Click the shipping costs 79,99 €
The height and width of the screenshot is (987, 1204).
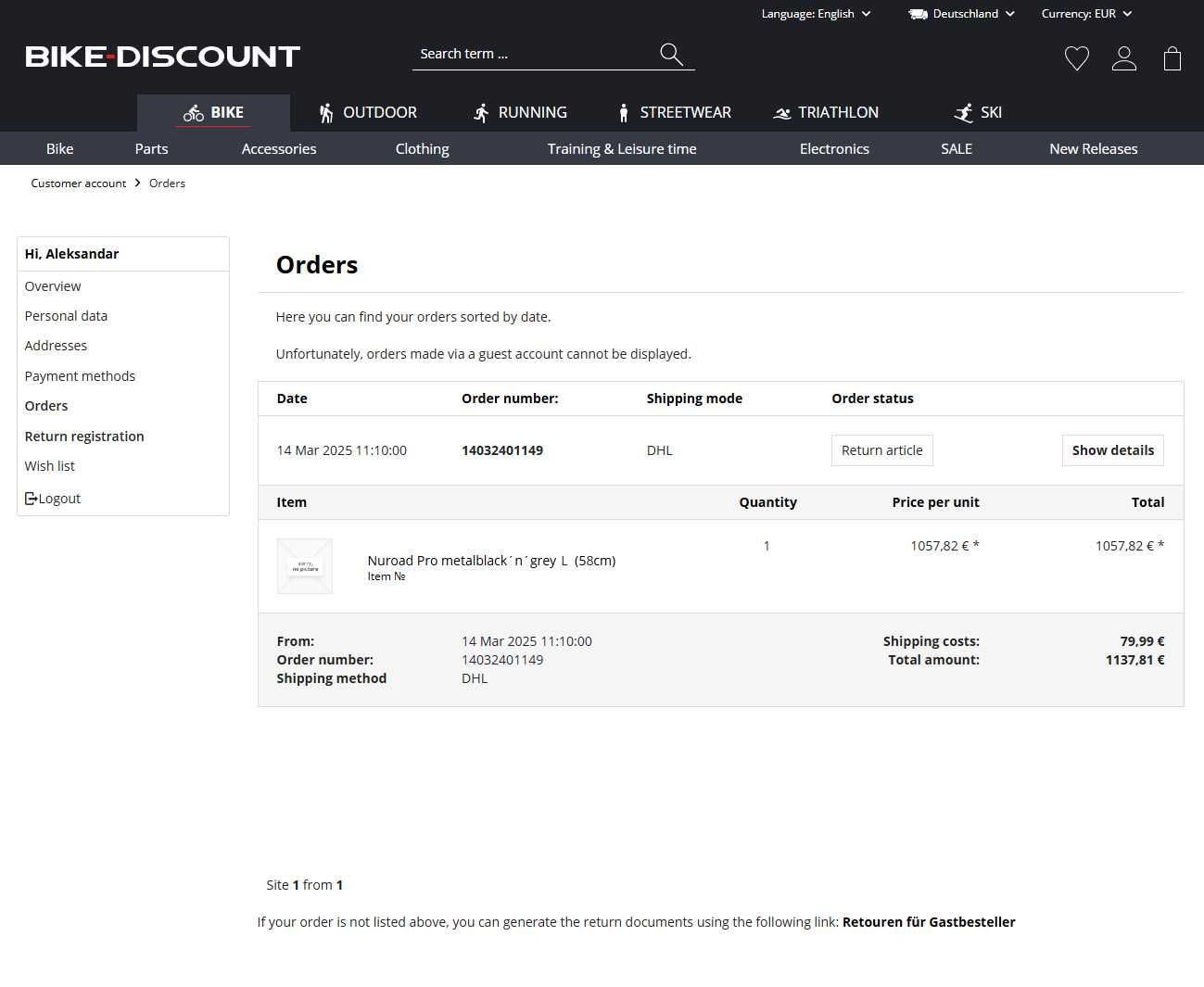[1142, 641]
